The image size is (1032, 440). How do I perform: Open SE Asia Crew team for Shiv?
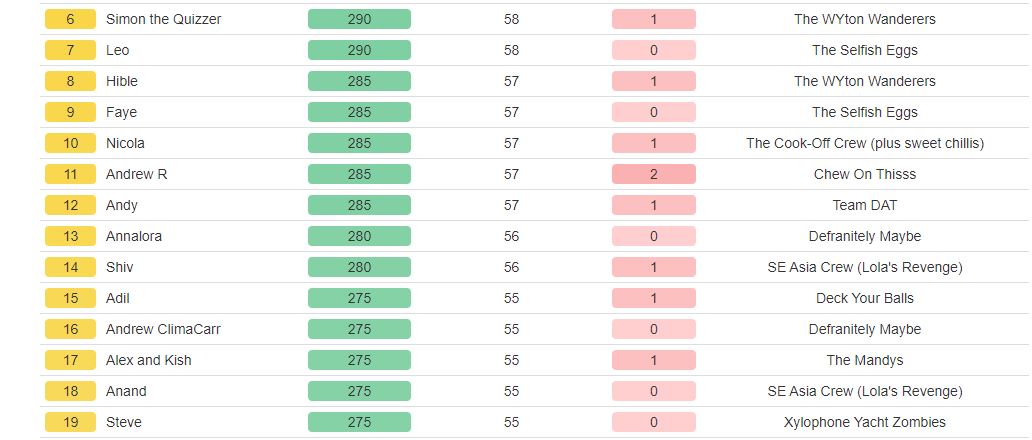point(865,266)
